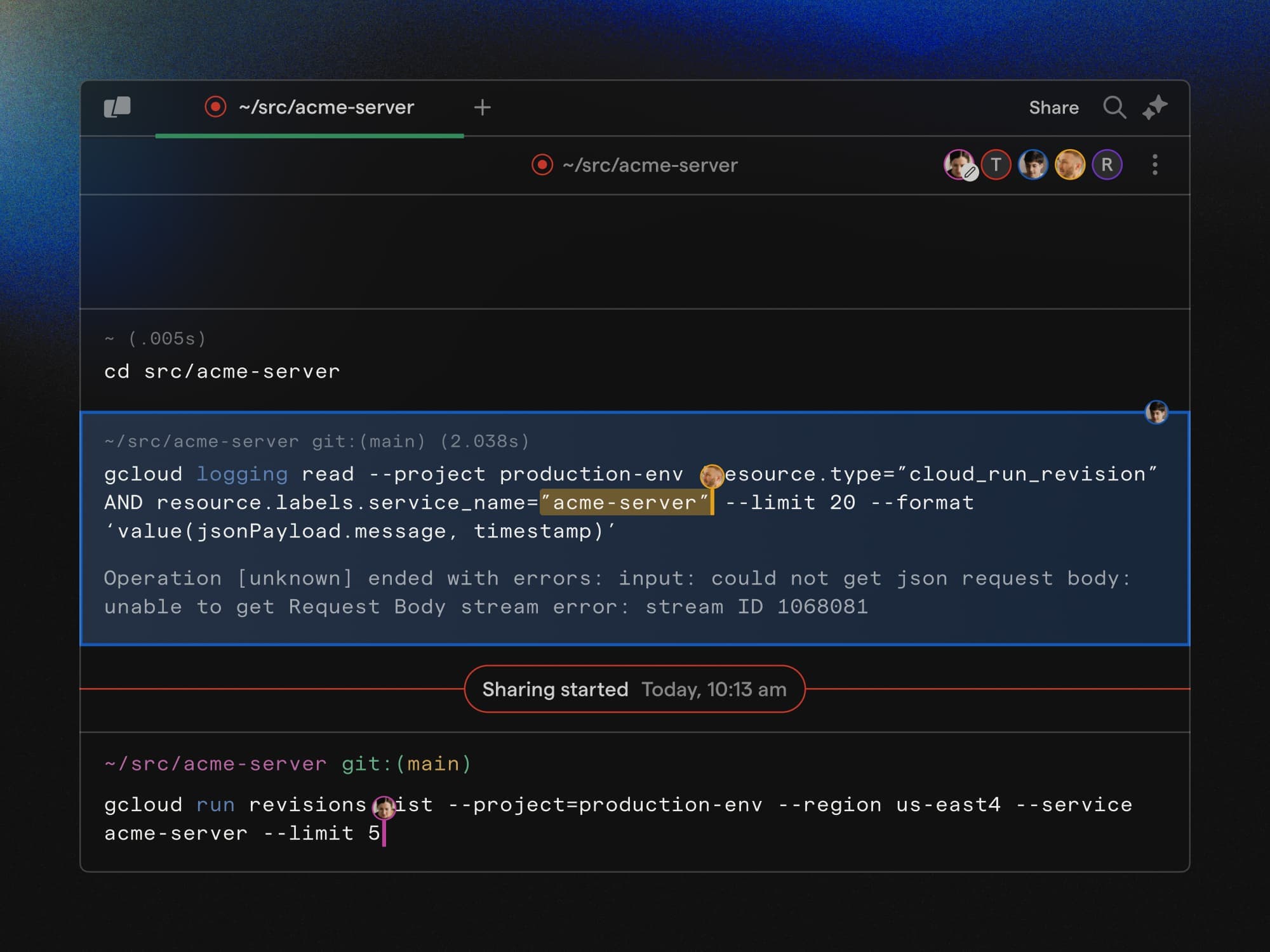Viewport: 1270px width, 952px height.
Task: Click the pane title ~/src/acme-server
Action: pos(650,165)
